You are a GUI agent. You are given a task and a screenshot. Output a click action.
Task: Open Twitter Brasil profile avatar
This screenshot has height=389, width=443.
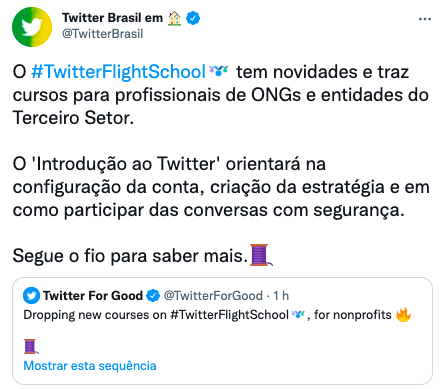[x=32, y=27]
